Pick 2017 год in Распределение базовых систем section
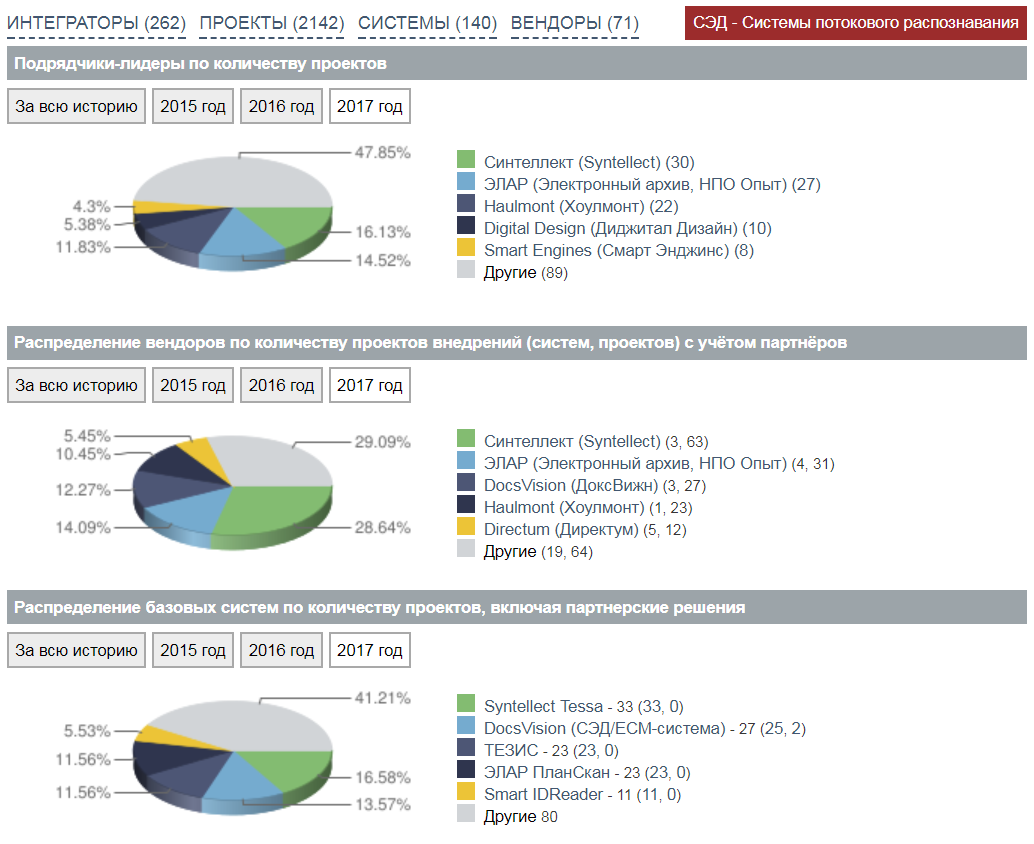The image size is (1034, 844). point(369,650)
